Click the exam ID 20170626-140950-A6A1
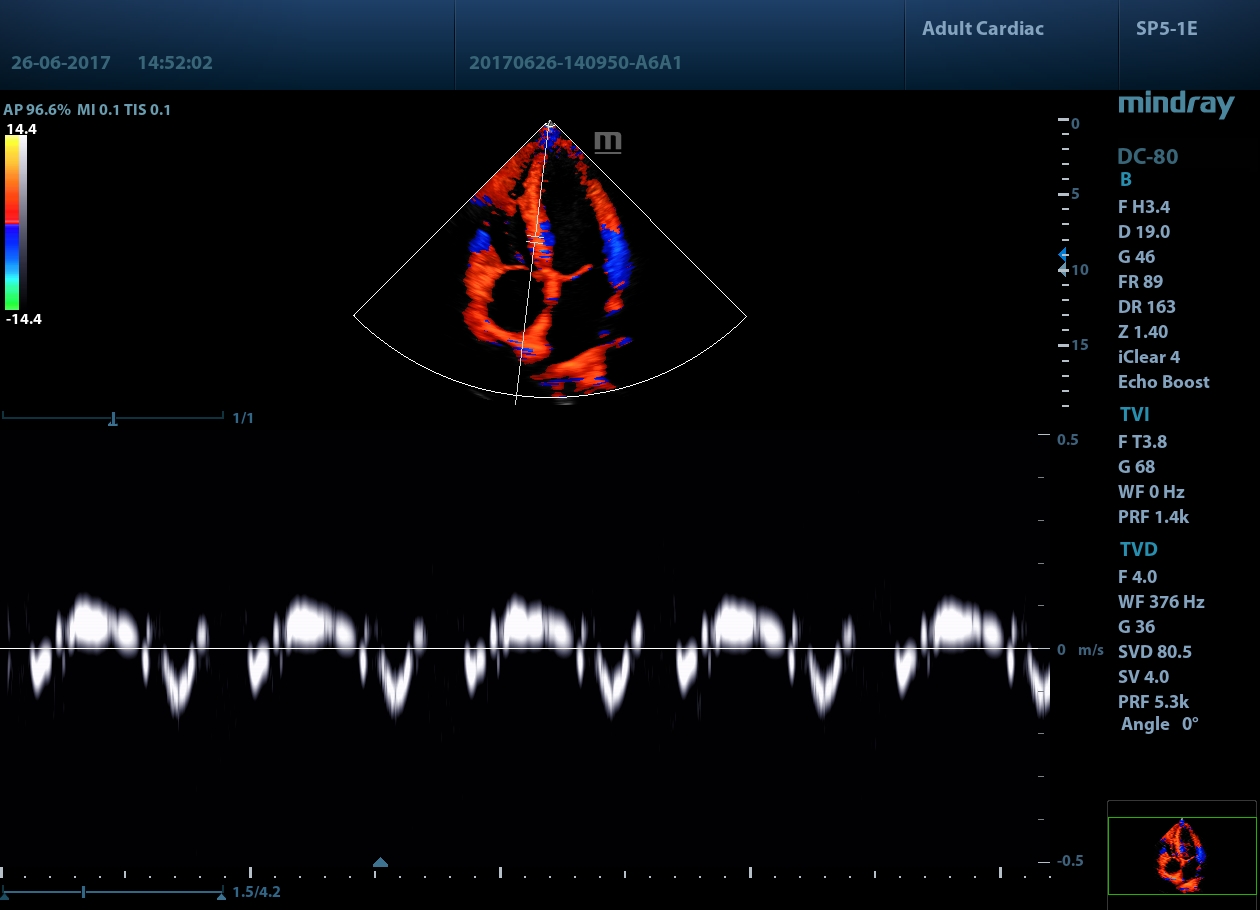The image size is (1260, 910). point(575,63)
